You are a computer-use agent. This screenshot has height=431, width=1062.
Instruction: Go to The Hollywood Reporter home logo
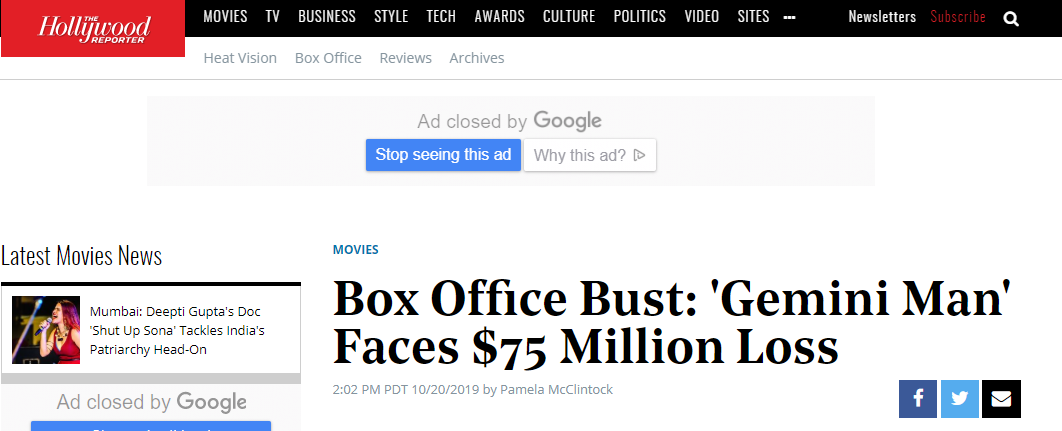(x=93, y=28)
